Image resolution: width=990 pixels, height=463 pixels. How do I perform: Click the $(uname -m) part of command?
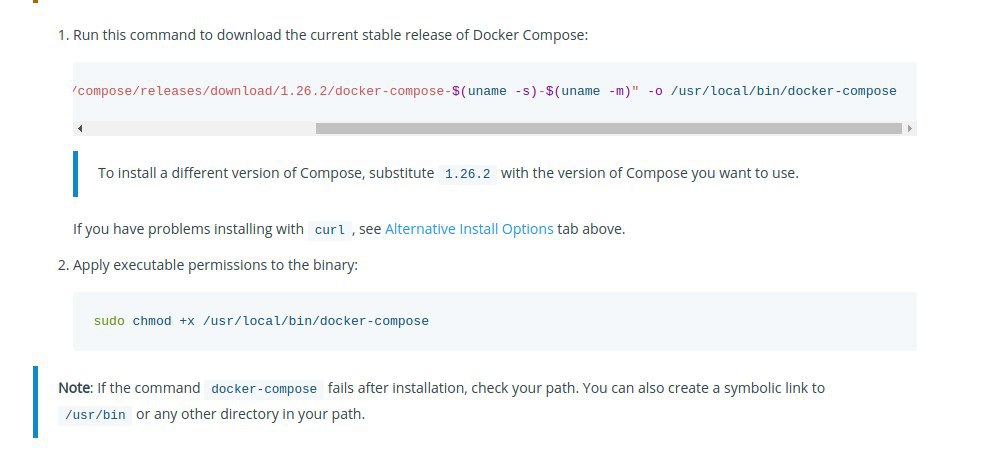click(x=588, y=91)
